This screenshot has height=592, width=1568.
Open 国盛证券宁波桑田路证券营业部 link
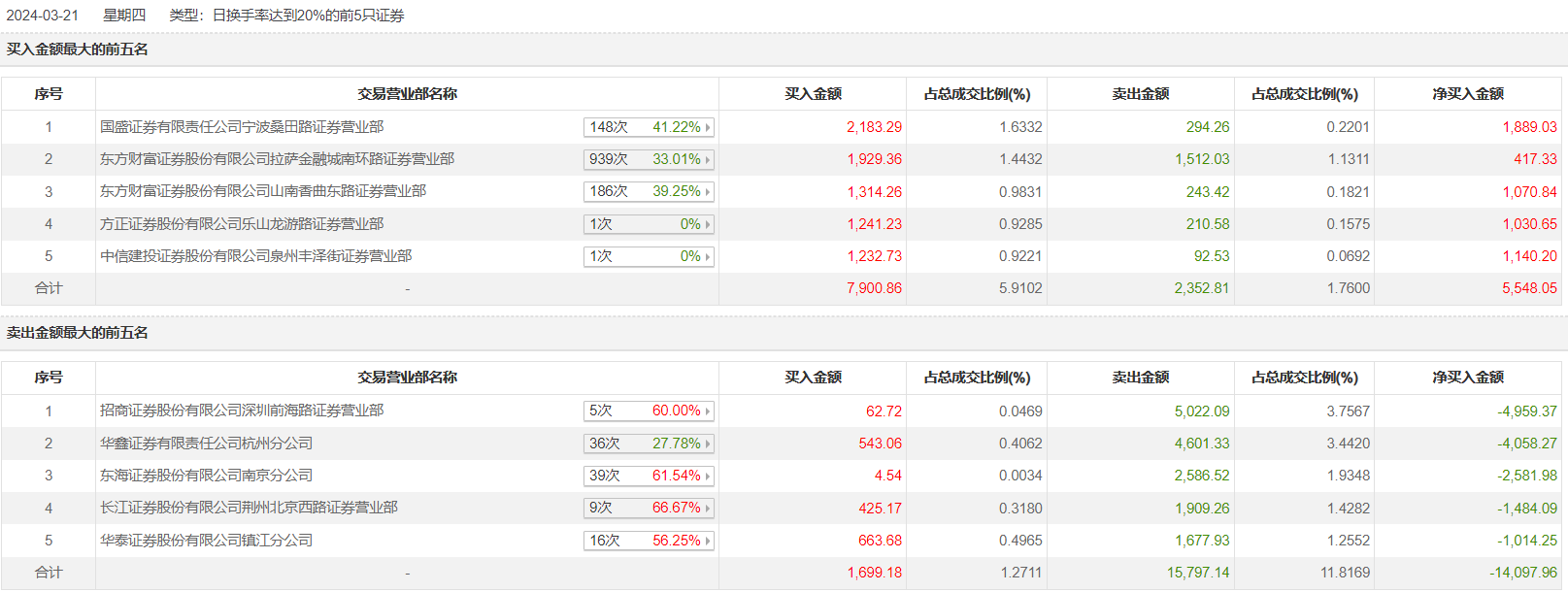click(242, 127)
